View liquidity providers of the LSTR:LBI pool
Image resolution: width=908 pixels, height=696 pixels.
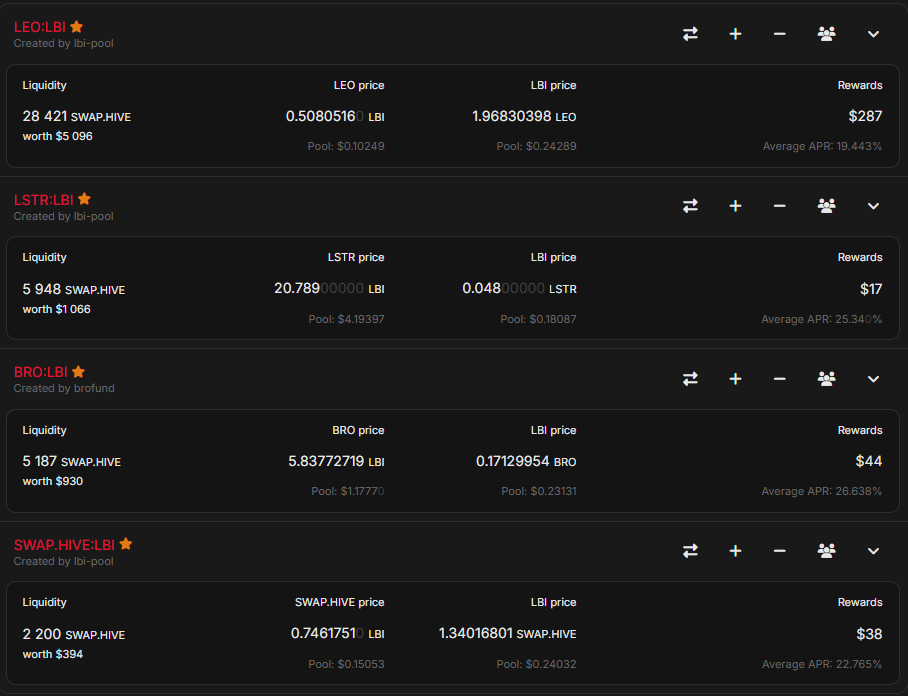tap(826, 206)
